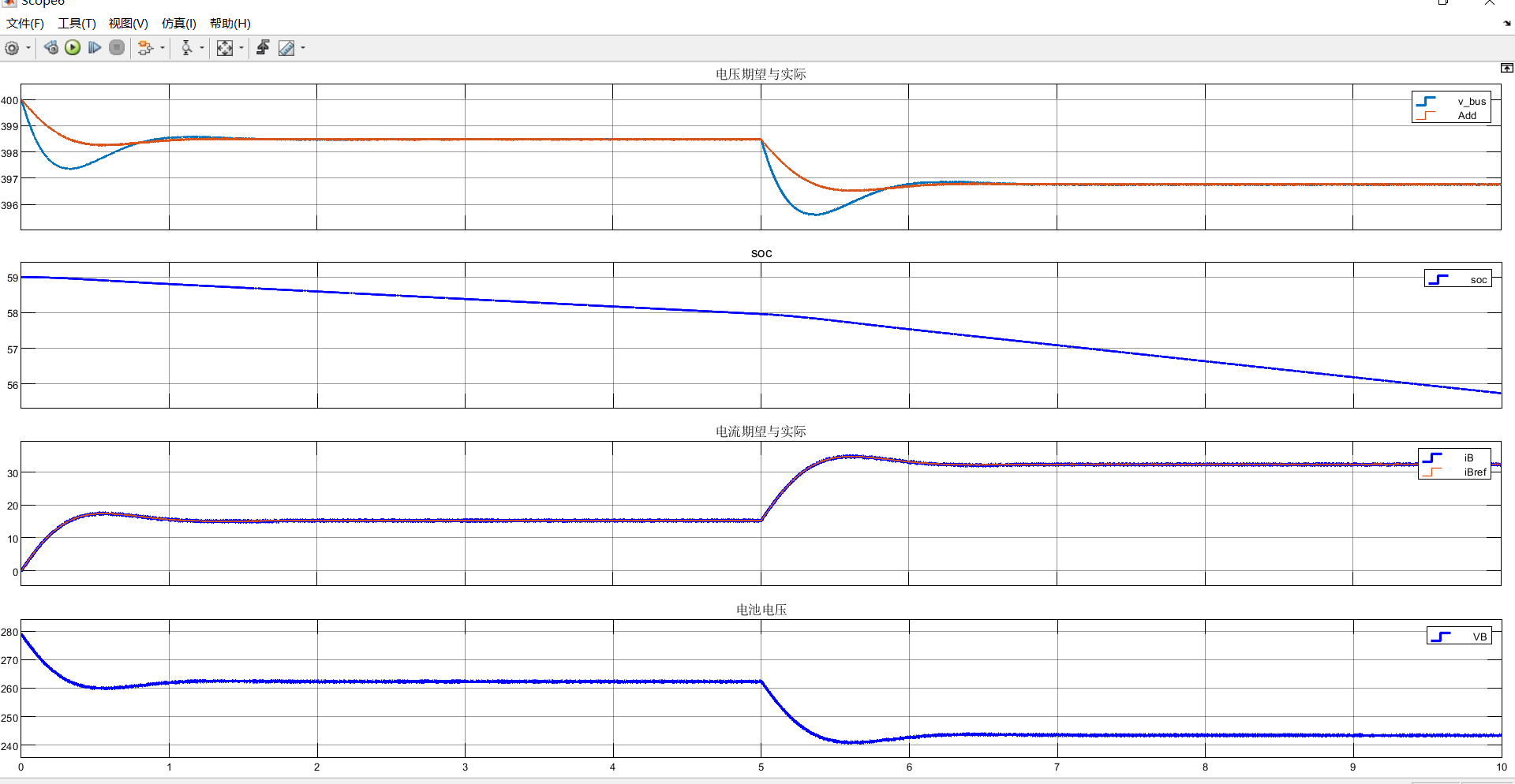Expand the triggers tool dropdown arrow
Image resolution: width=1515 pixels, height=784 pixels.
[202, 48]
